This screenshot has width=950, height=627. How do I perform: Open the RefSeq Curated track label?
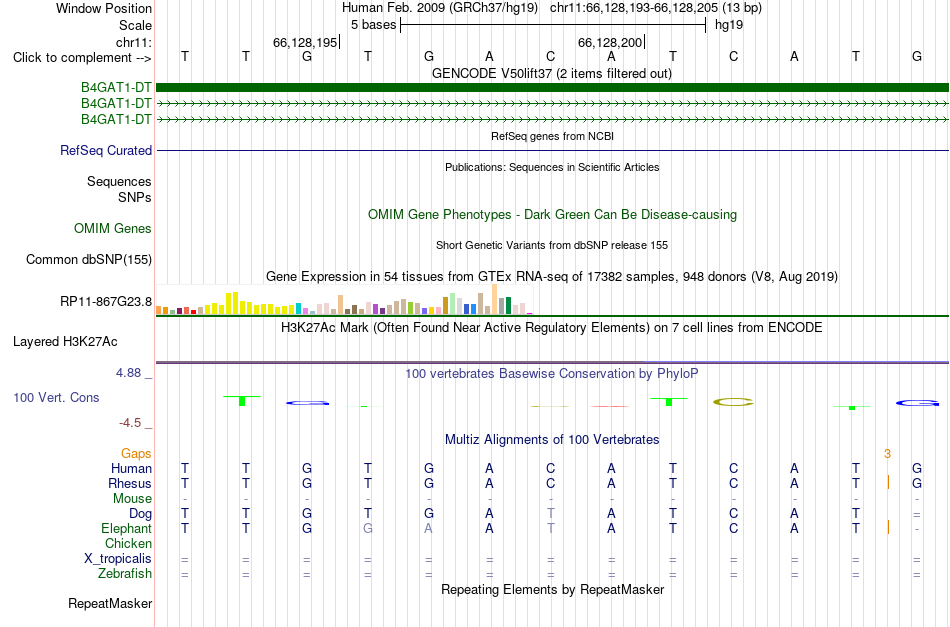[x=106, y=150]
